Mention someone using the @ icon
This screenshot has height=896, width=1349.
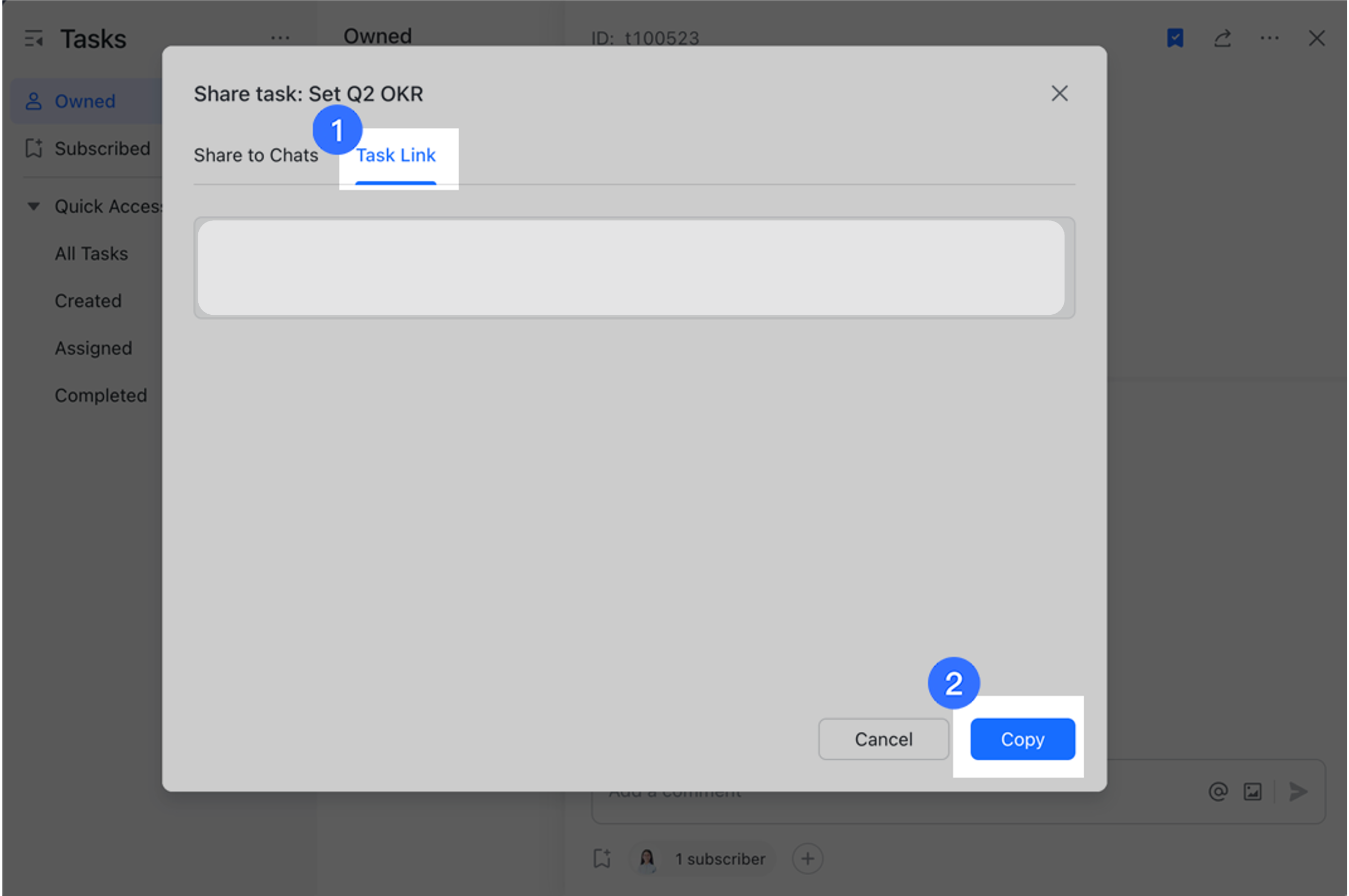(1218, 792)
